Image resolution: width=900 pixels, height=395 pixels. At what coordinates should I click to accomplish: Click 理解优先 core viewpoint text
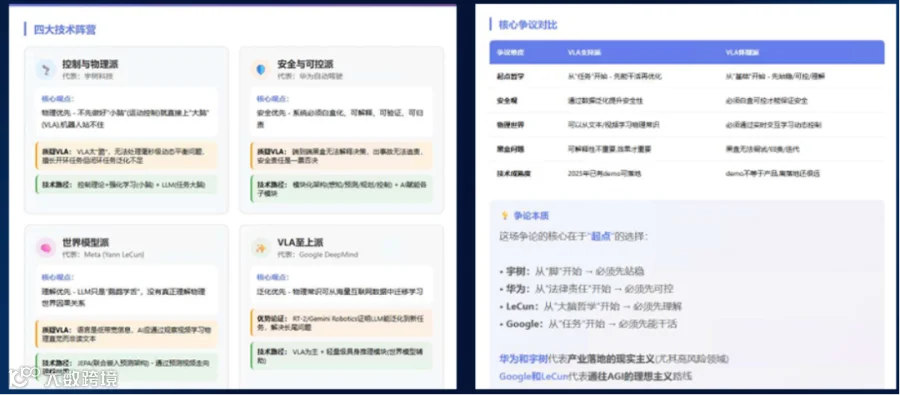(x=123, y=296)
